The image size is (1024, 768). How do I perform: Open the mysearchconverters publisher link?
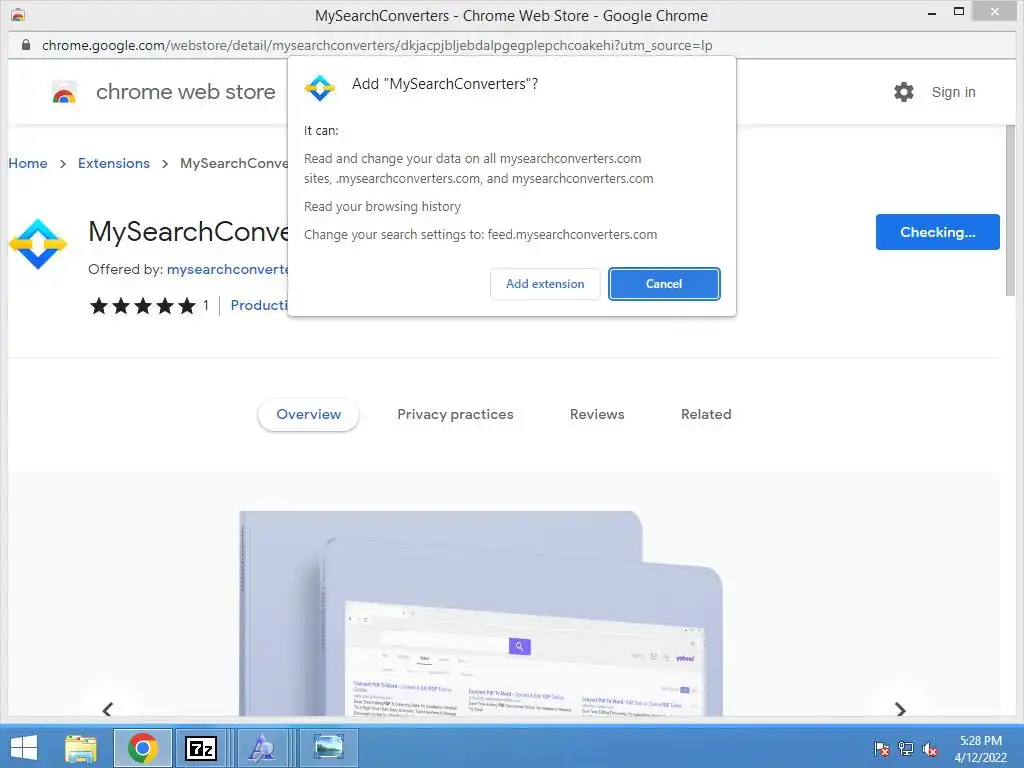[x=227, y=269]
